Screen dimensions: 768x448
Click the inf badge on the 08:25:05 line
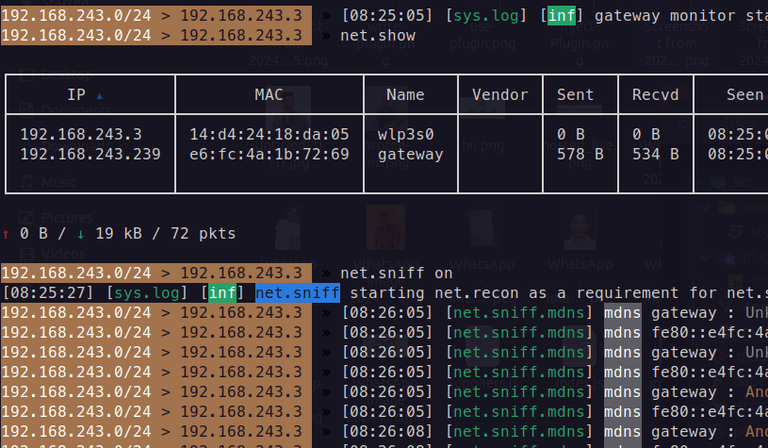[561, 16]
